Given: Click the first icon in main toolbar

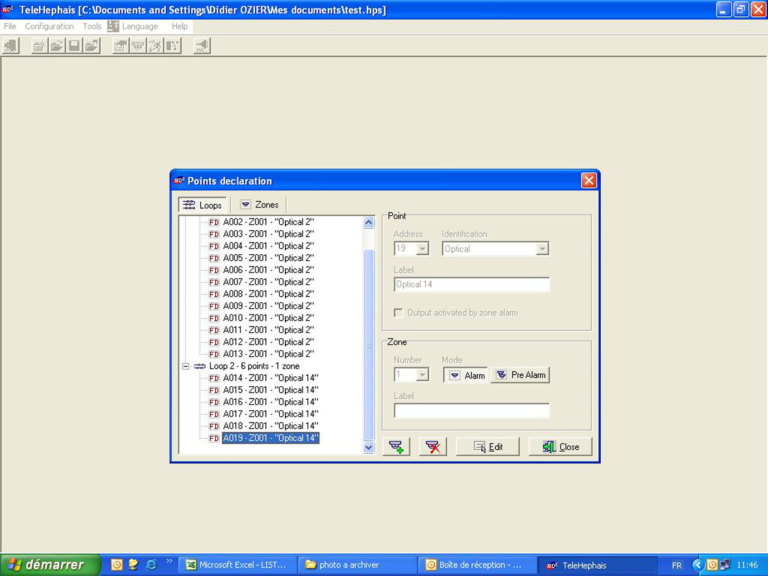Looking at the screenshot, I should pyautogui.click(x=11, y=46).
